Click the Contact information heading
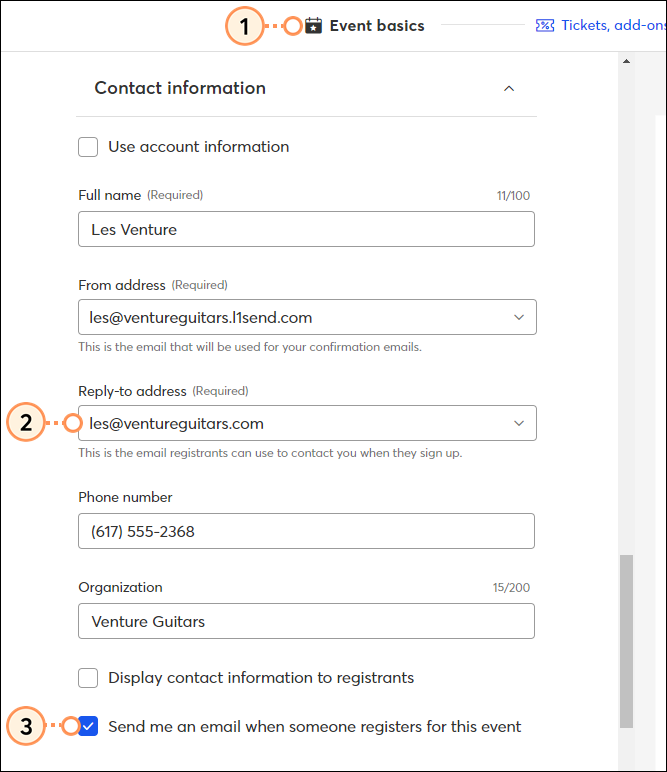The width and height of the screenshot is (667, 772). [x=180, y=88]
